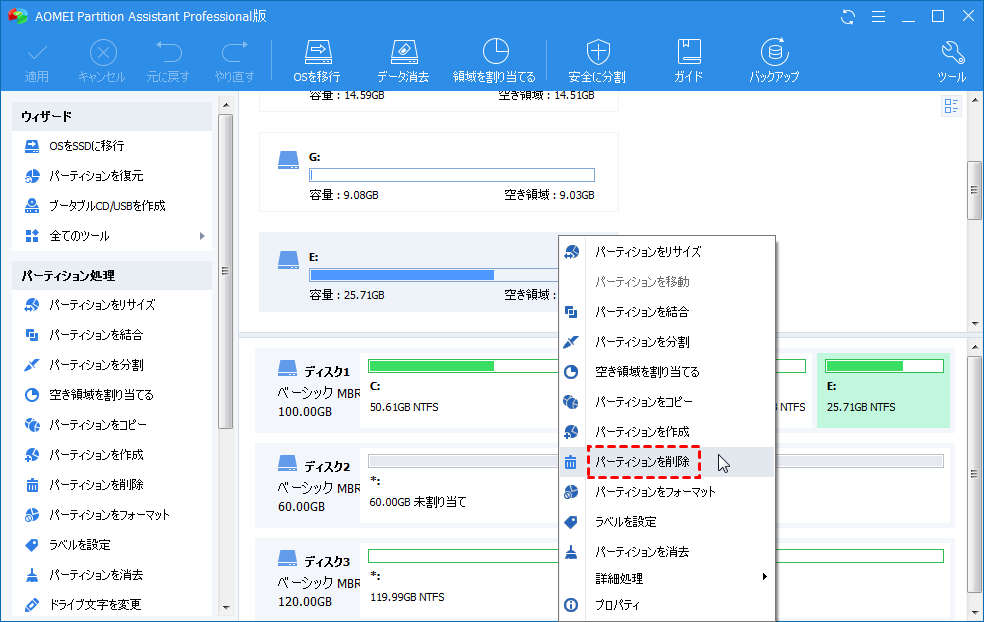This screenshot has height=622, width=984.
Task: Click 元に戻す undo button
Action: [x=168, y=61]
